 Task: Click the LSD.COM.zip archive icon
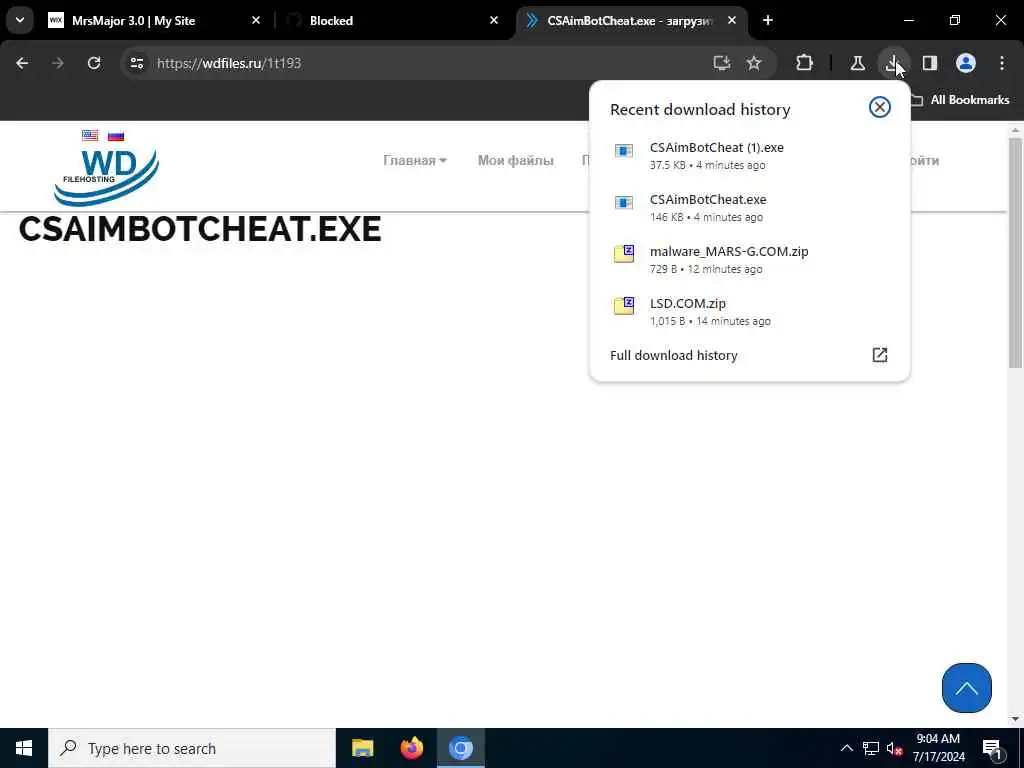coord(624,306)
